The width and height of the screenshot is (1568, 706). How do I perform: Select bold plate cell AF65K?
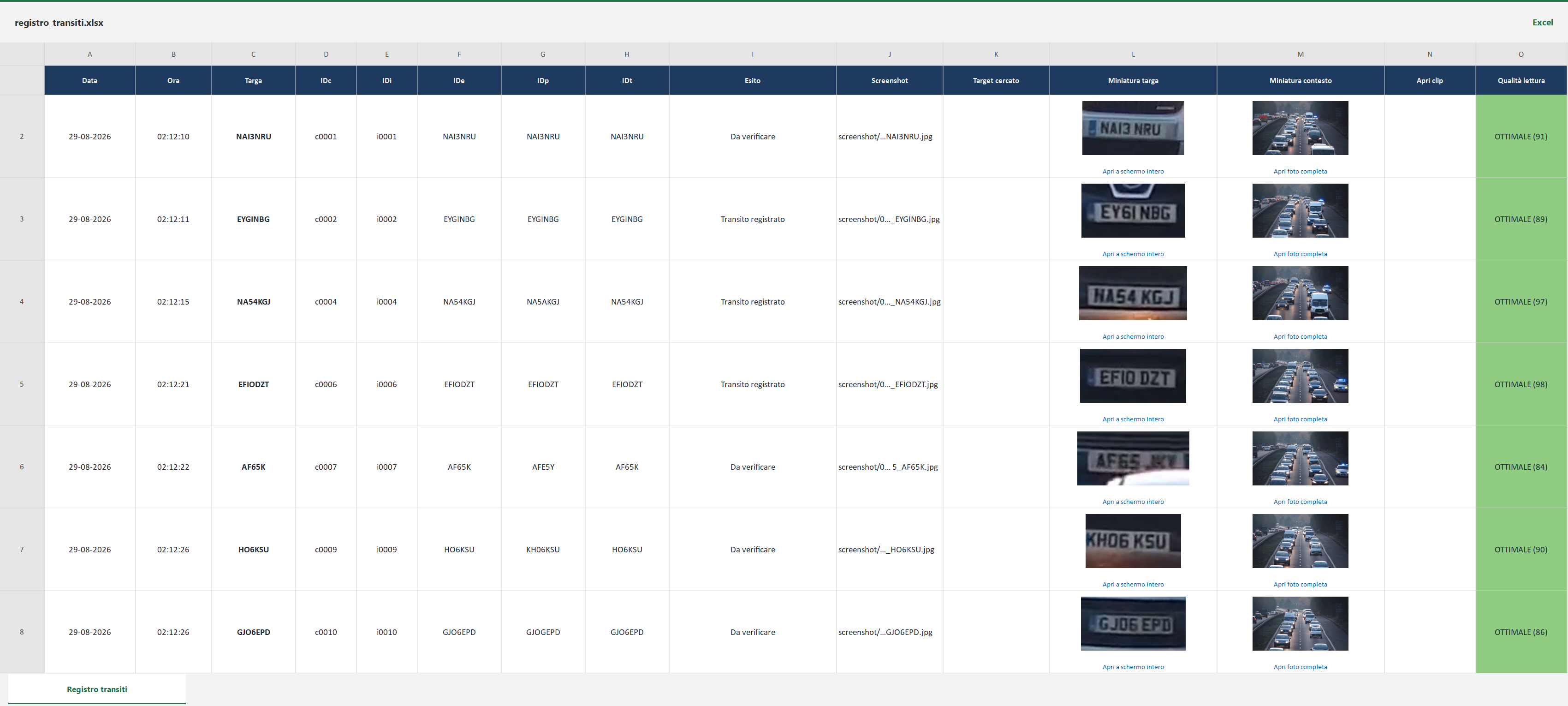pos(253,467)
